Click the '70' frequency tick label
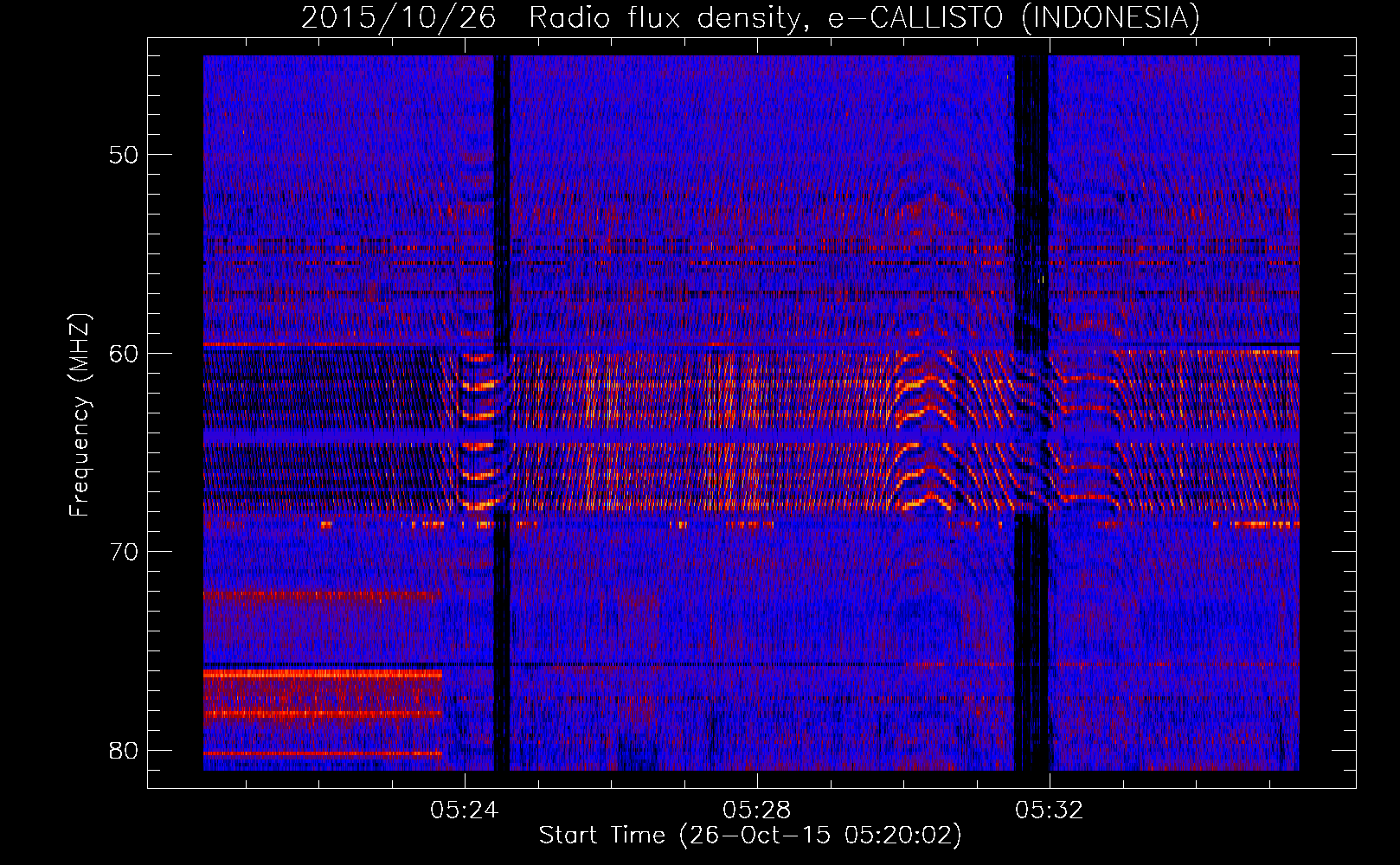 click(x=124, y=552)
